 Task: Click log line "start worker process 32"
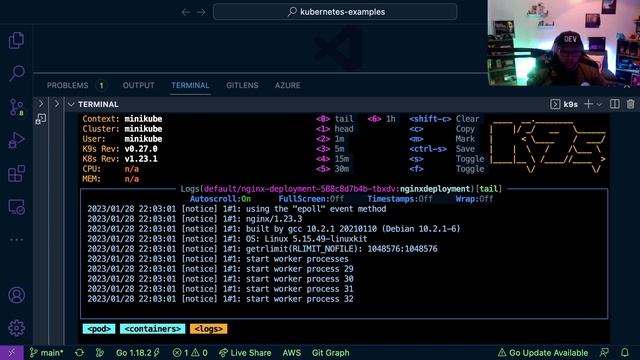300,299
